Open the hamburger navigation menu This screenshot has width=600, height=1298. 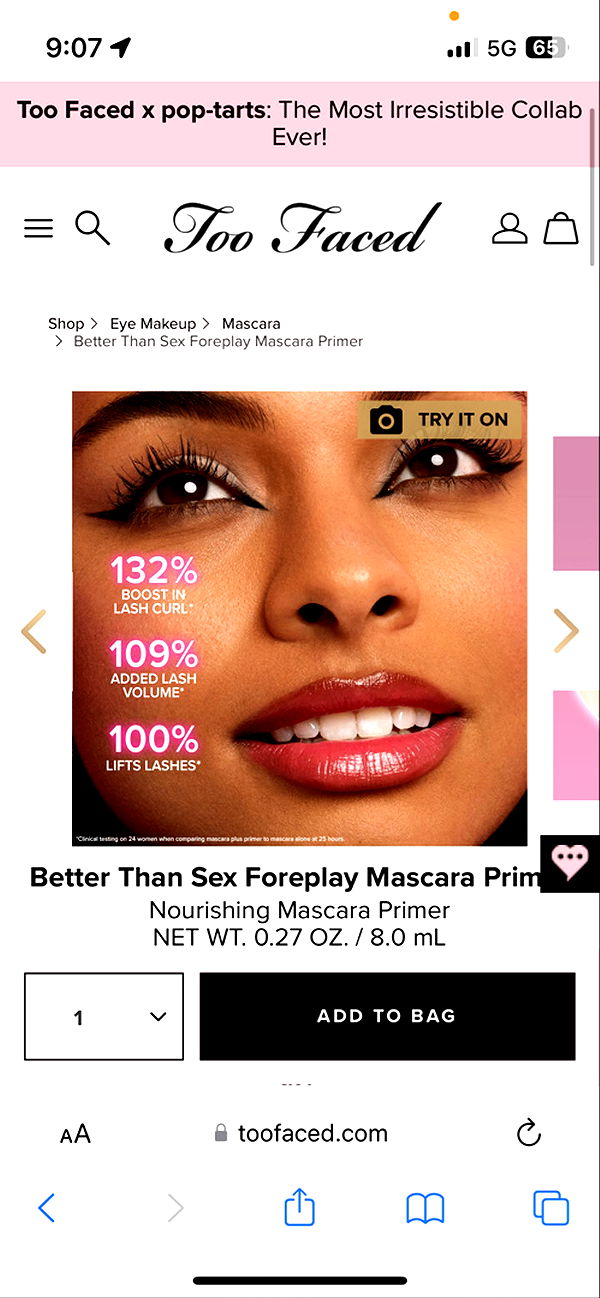pos(38,229)
